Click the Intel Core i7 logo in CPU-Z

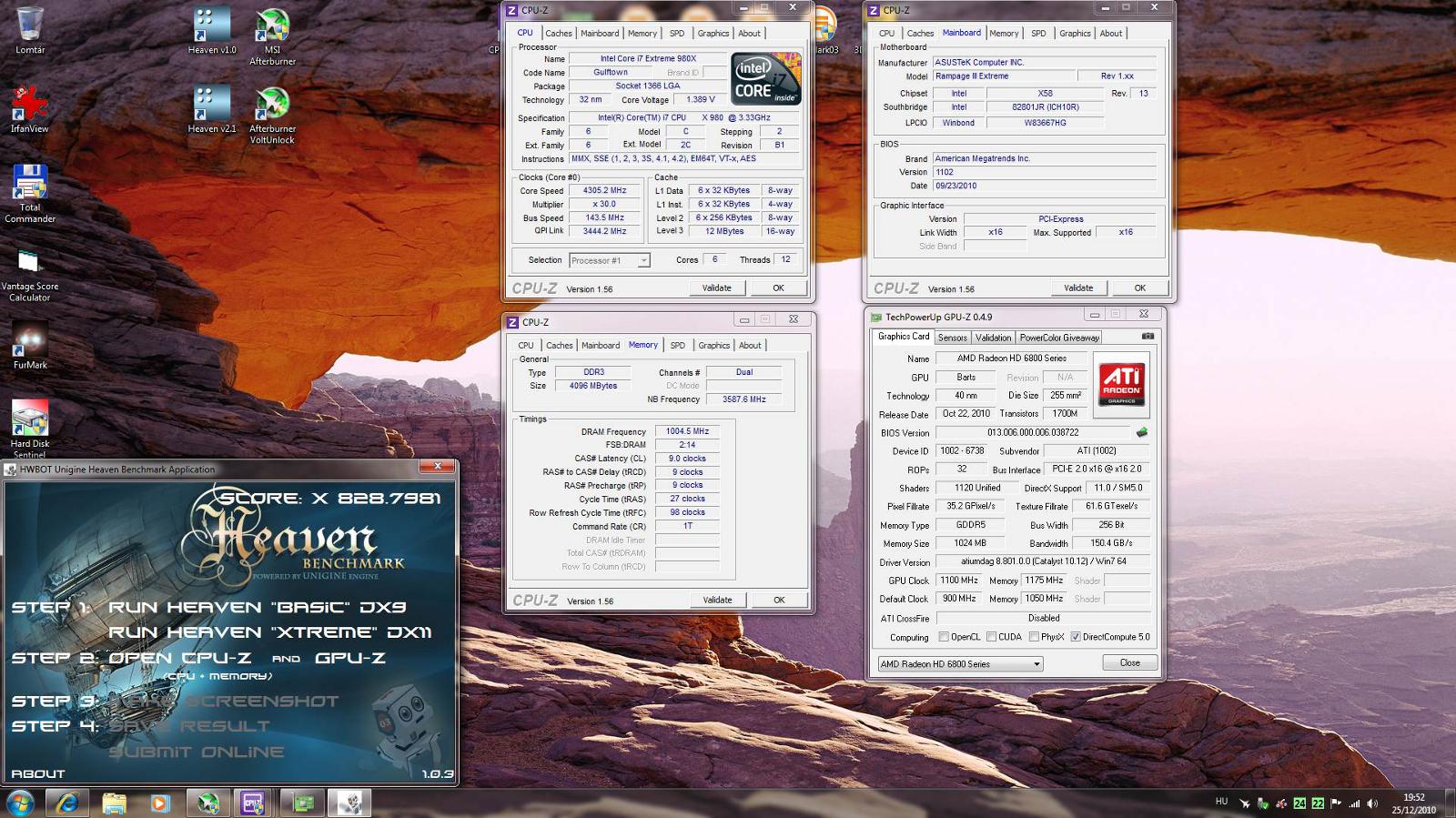coord(766,78)
